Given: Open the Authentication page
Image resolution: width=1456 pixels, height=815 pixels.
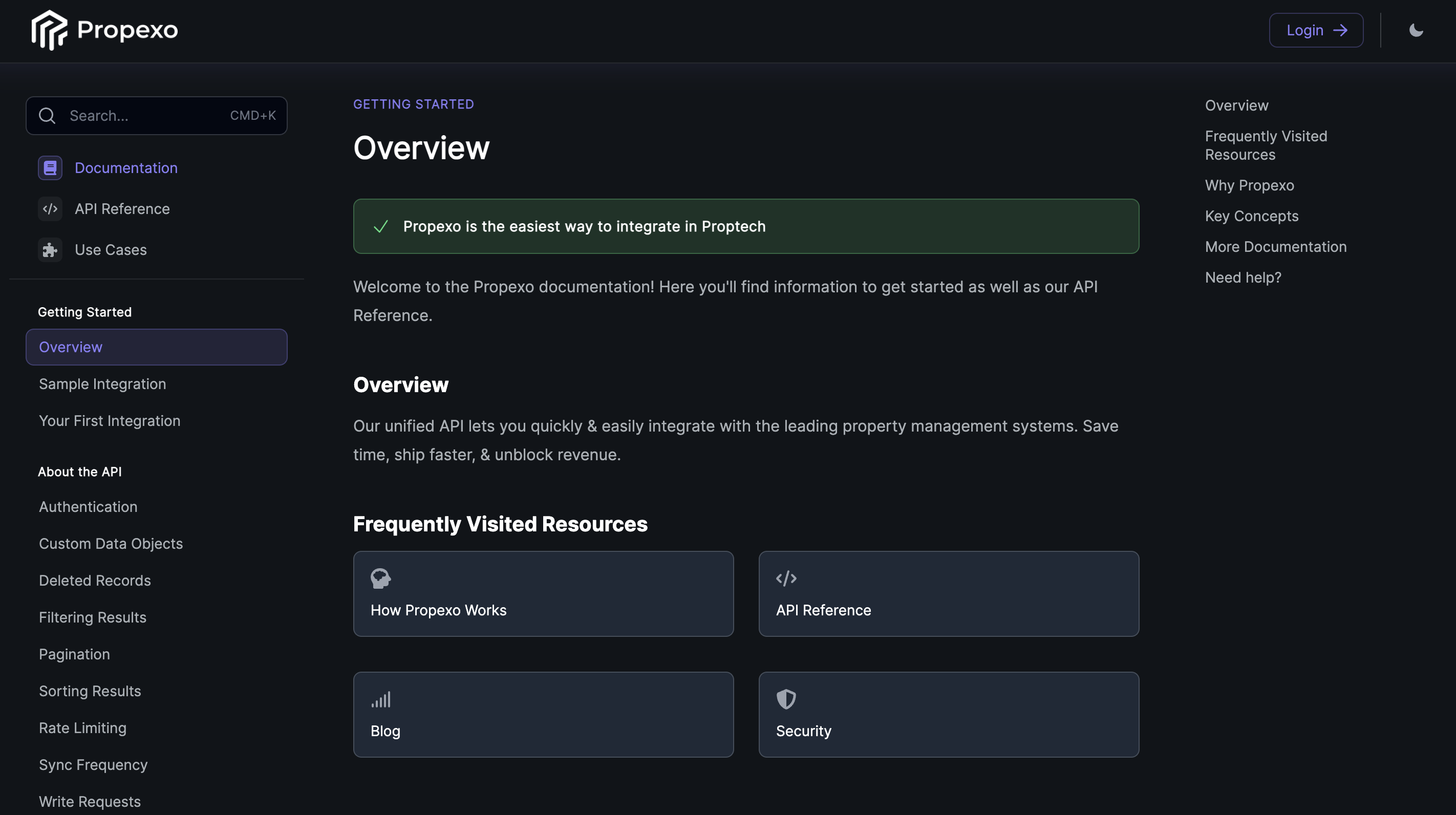Looking at the screenshot, I should tap(88, 507).
